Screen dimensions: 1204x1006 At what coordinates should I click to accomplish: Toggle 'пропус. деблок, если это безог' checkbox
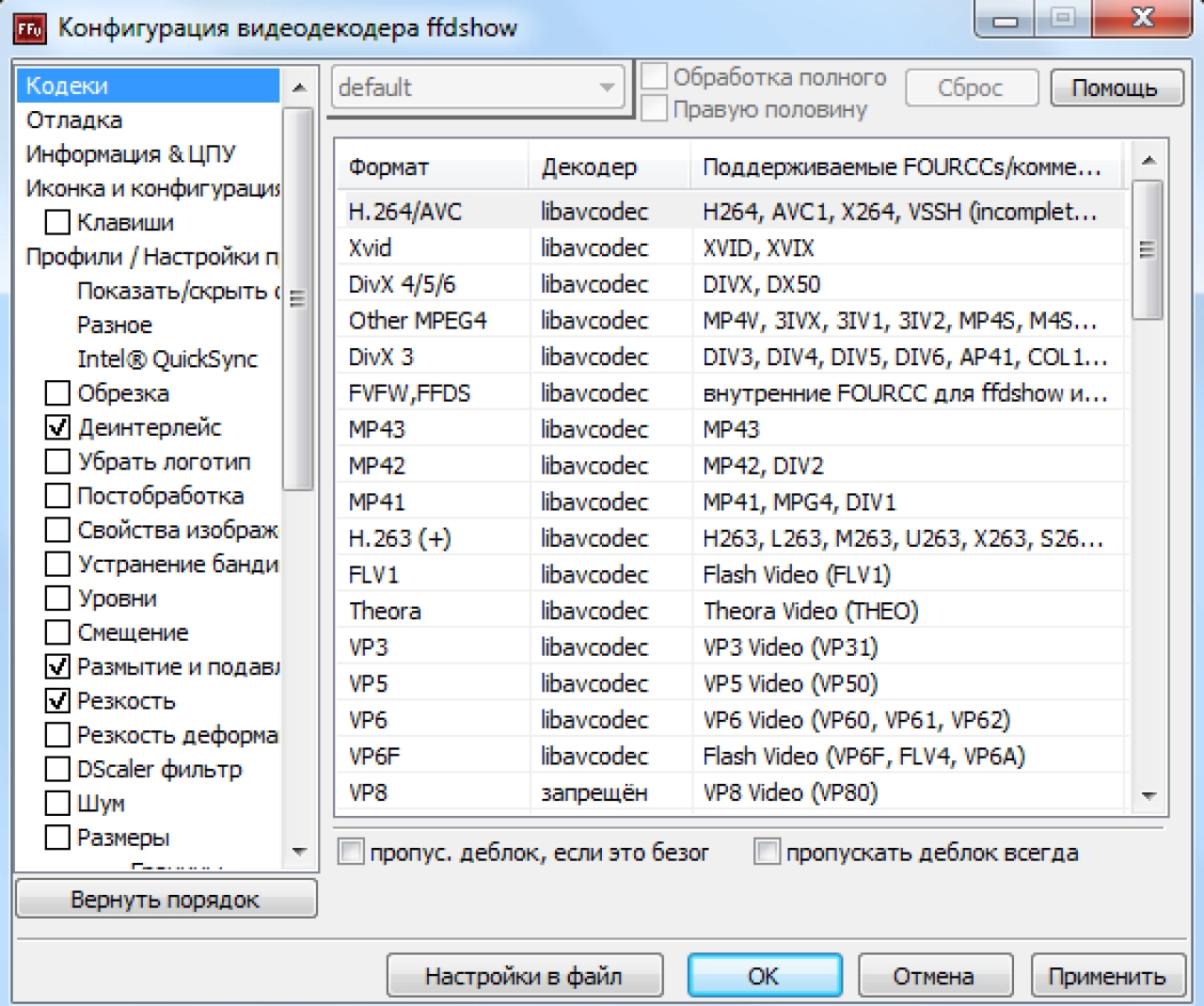(x=351, y=852)
